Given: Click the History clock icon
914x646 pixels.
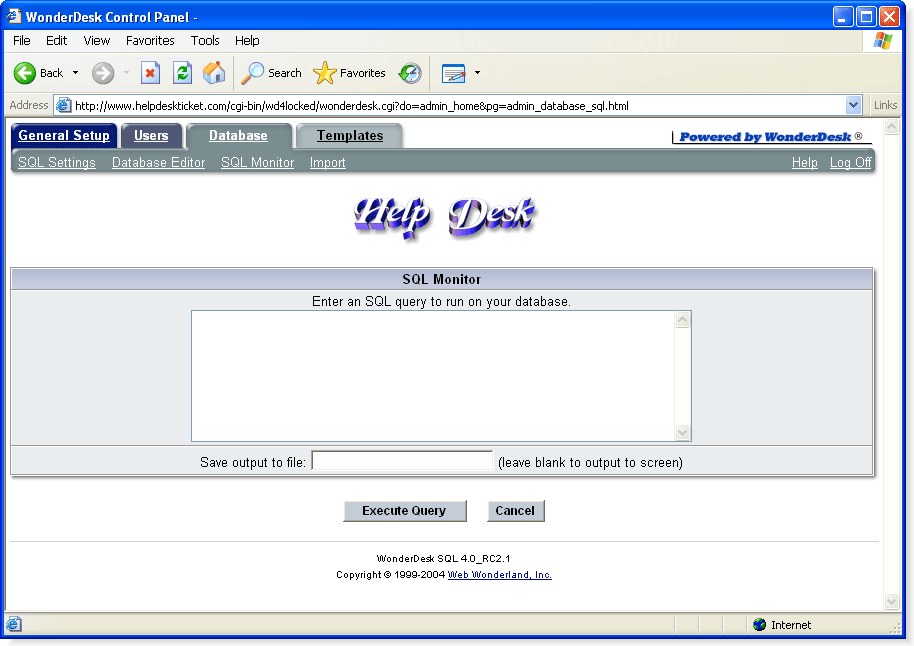Looking at the screenshot, I should 410,73.
